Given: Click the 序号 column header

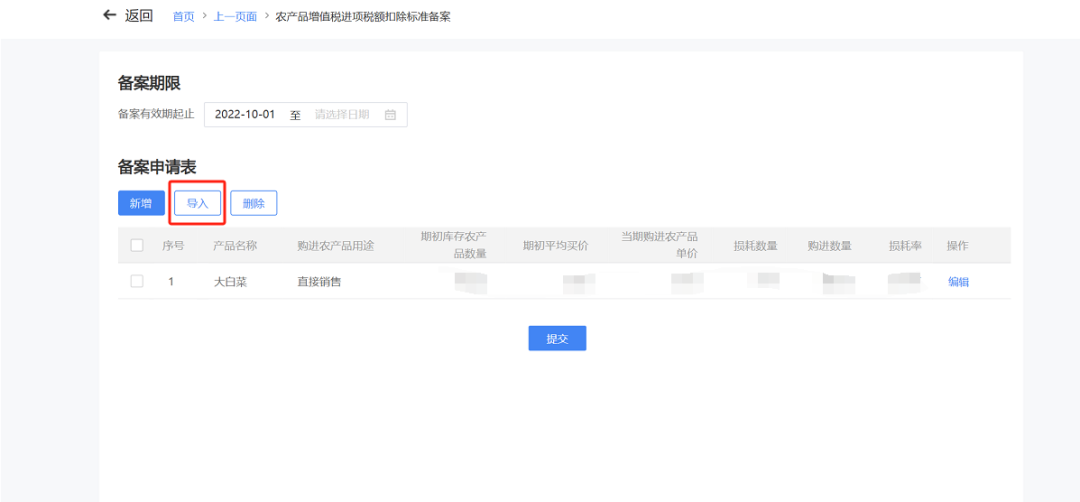Looking at the screenshot, I should 173,246.
